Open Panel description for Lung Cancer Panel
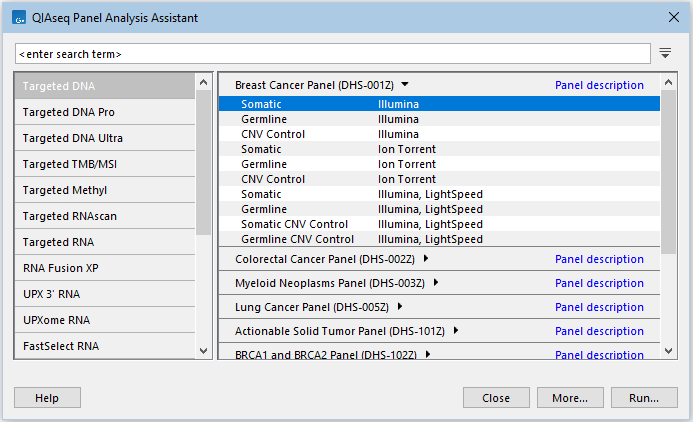The height and width of the screenshot is (422, 693). 599,307
